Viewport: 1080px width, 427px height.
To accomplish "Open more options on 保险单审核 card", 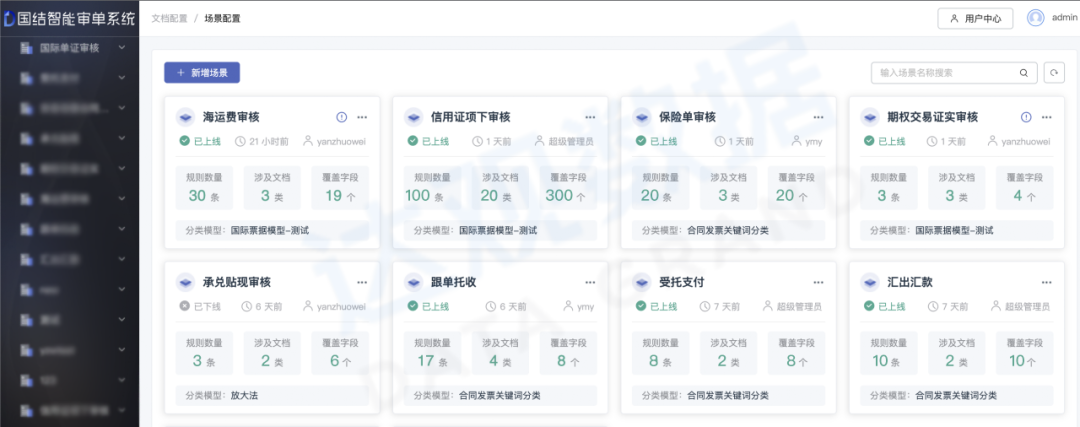I will point(818,117).
